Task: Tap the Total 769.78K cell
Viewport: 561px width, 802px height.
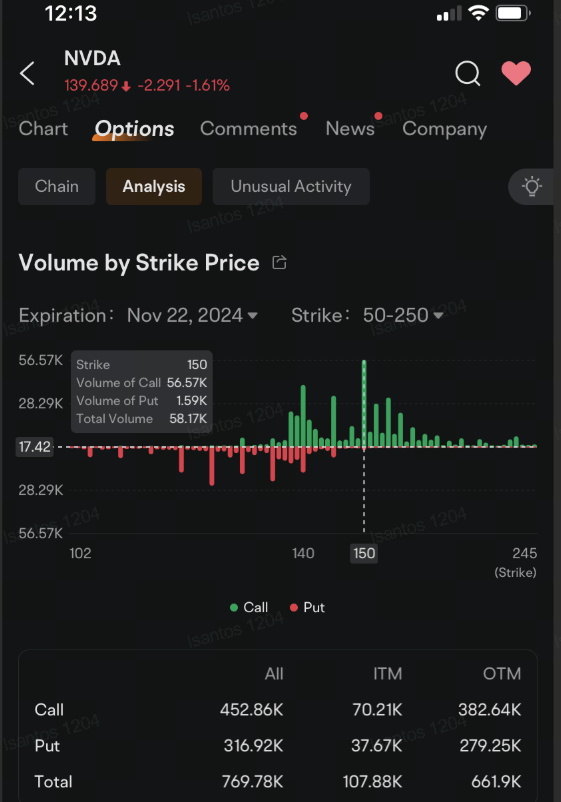Action: [x=252, y=782]
